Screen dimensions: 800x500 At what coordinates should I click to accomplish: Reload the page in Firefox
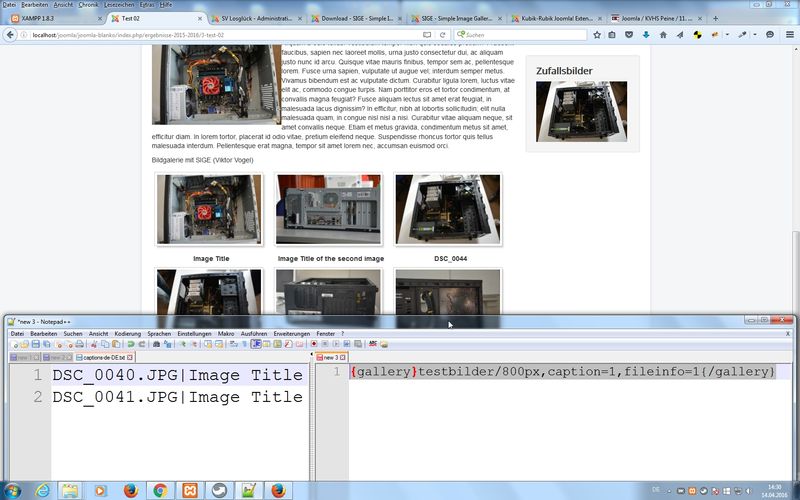(x=443, y=34)
